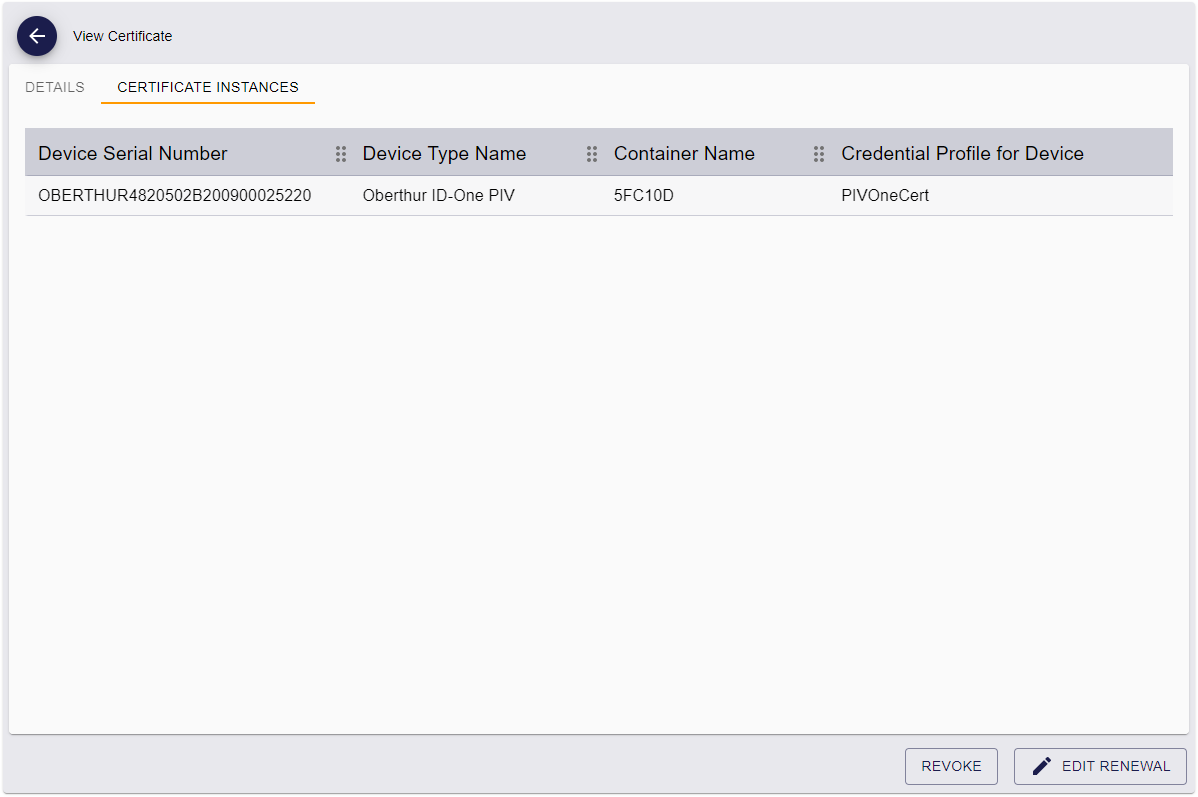Click the pencil icon in Edit Renewal

click(x=1041, y=766)
